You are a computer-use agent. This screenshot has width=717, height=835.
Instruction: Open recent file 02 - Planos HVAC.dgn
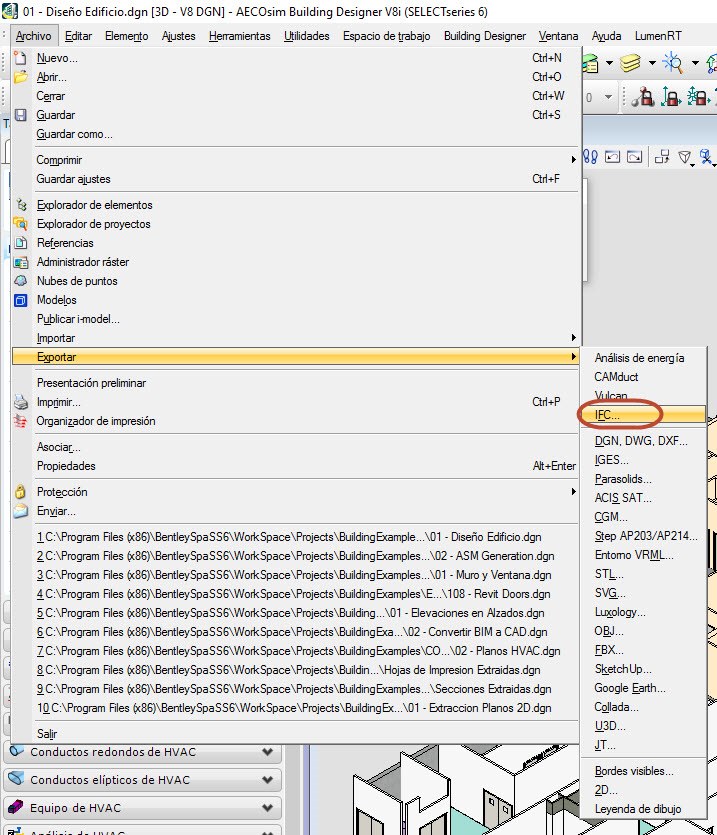(x=295, y=651)
